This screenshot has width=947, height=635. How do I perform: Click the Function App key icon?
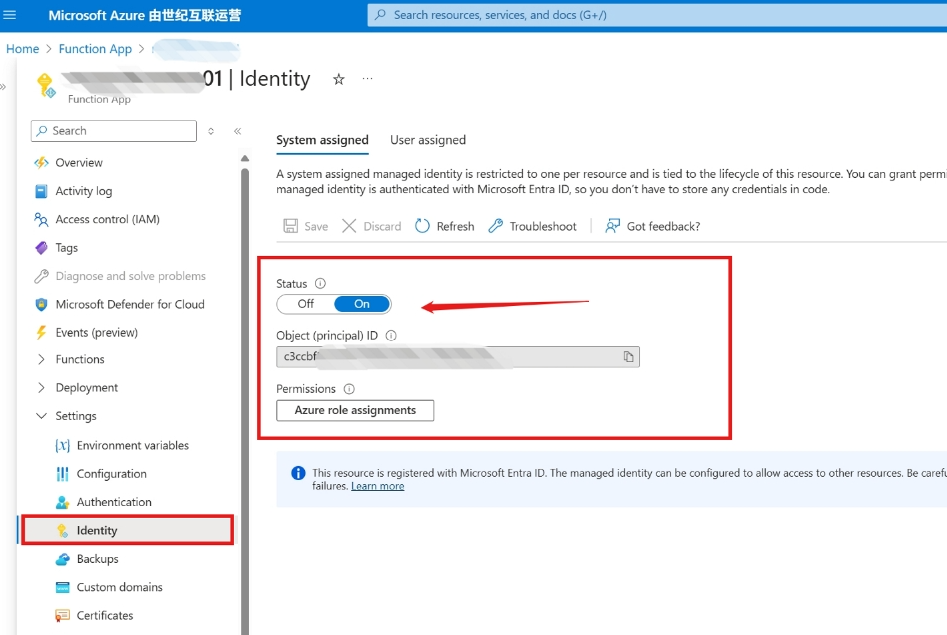[46, 85]
